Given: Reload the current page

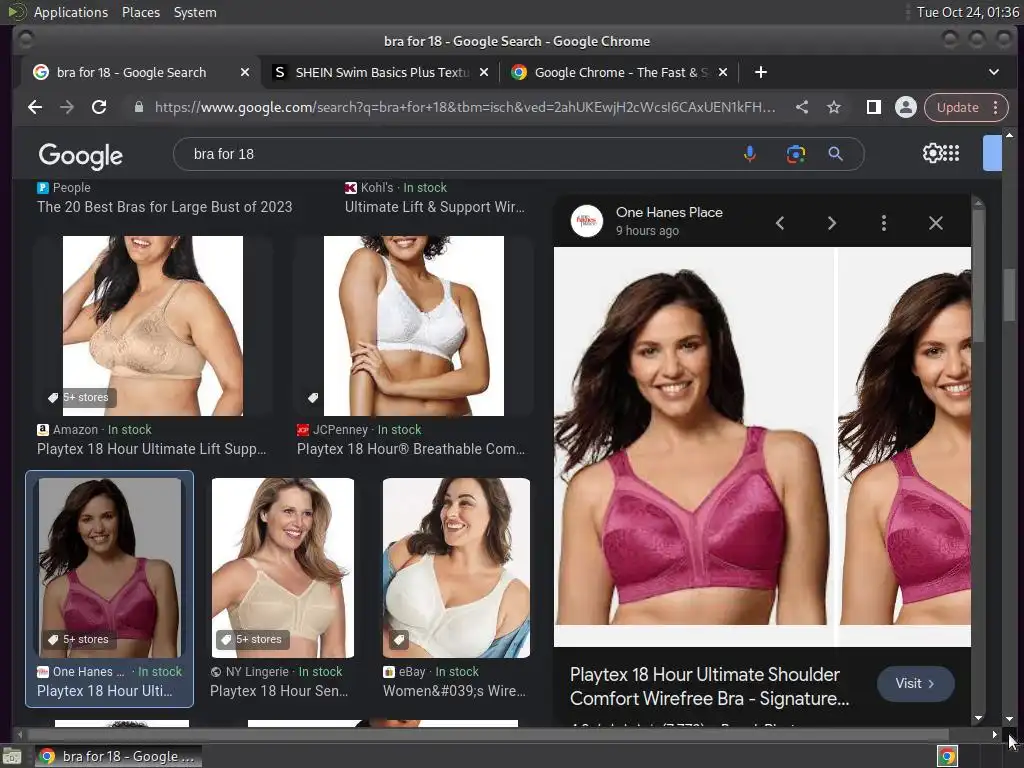Looking at the screenshot, I should click(x=99, y=107).
